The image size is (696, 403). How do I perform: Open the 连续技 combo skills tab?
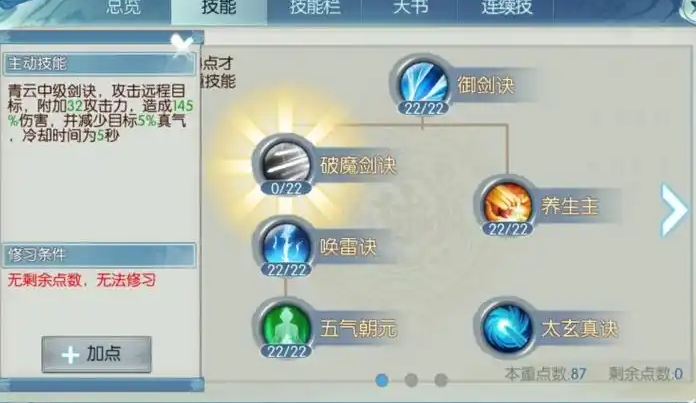tap(506, 8)
